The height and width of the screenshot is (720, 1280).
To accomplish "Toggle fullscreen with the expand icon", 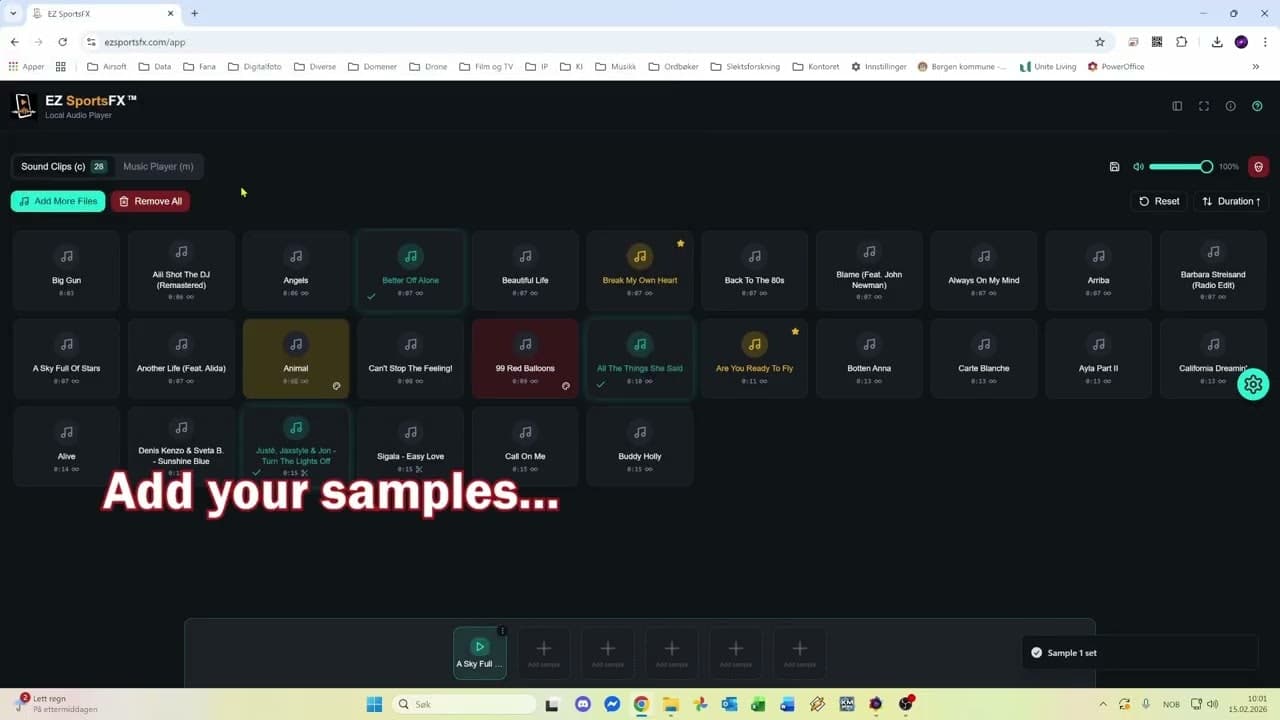I will pyautogui.click(x=1204, y=105).
